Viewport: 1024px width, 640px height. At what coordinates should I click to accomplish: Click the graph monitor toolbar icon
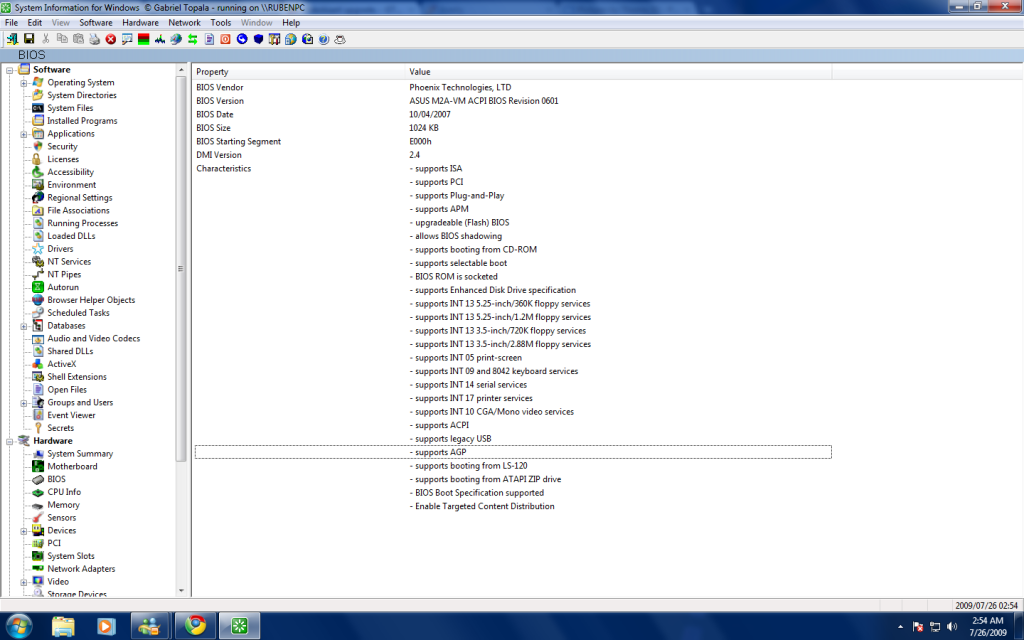(x=159, y=39)
